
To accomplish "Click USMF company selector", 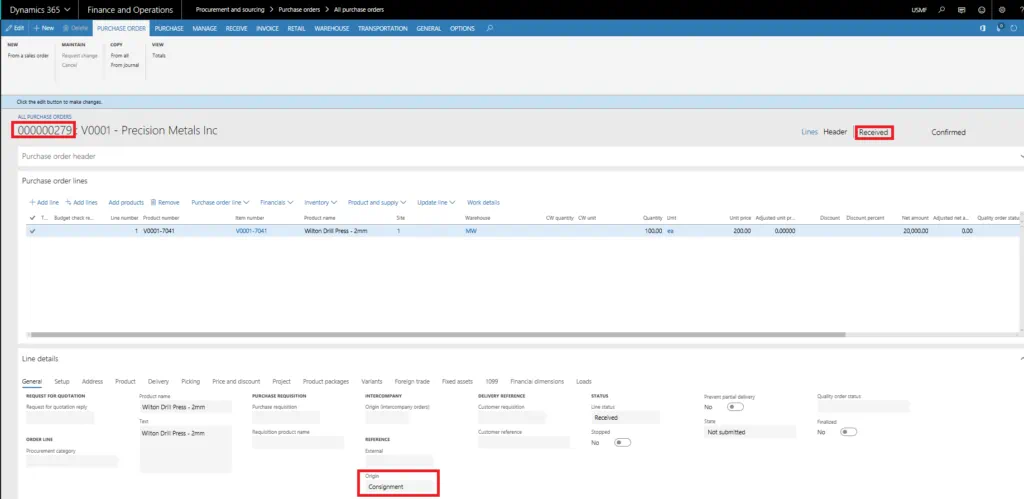I will (919, 10).
